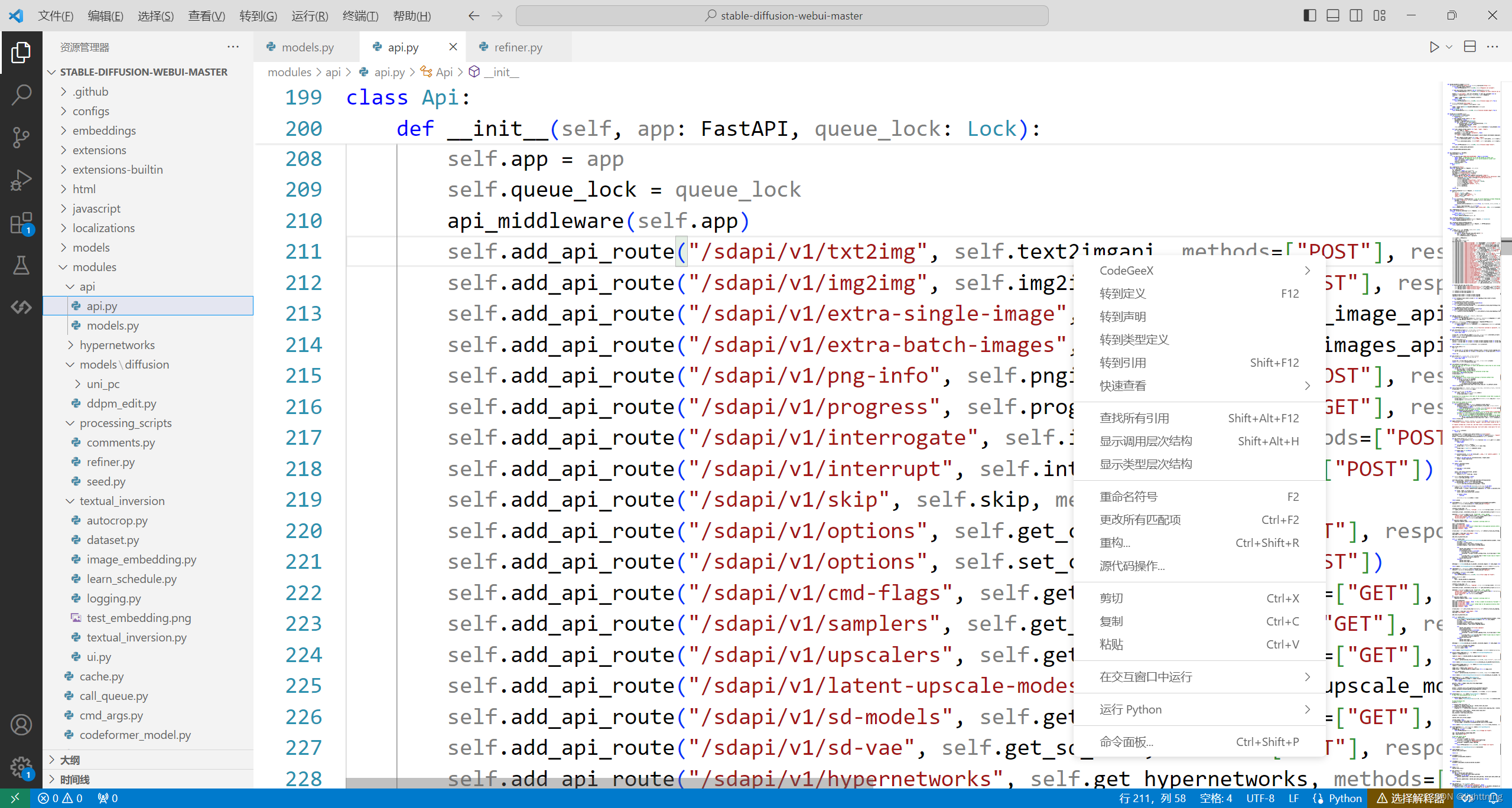
Task: Open the Testing flask icon
Action: pos(21,266)
